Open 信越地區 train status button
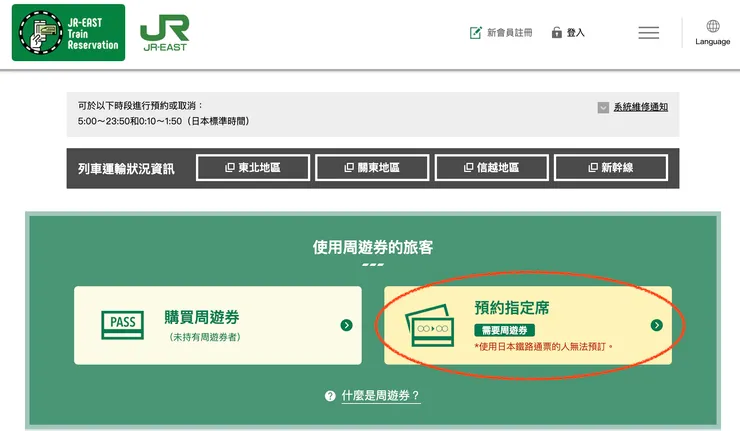 click(492, 168)
